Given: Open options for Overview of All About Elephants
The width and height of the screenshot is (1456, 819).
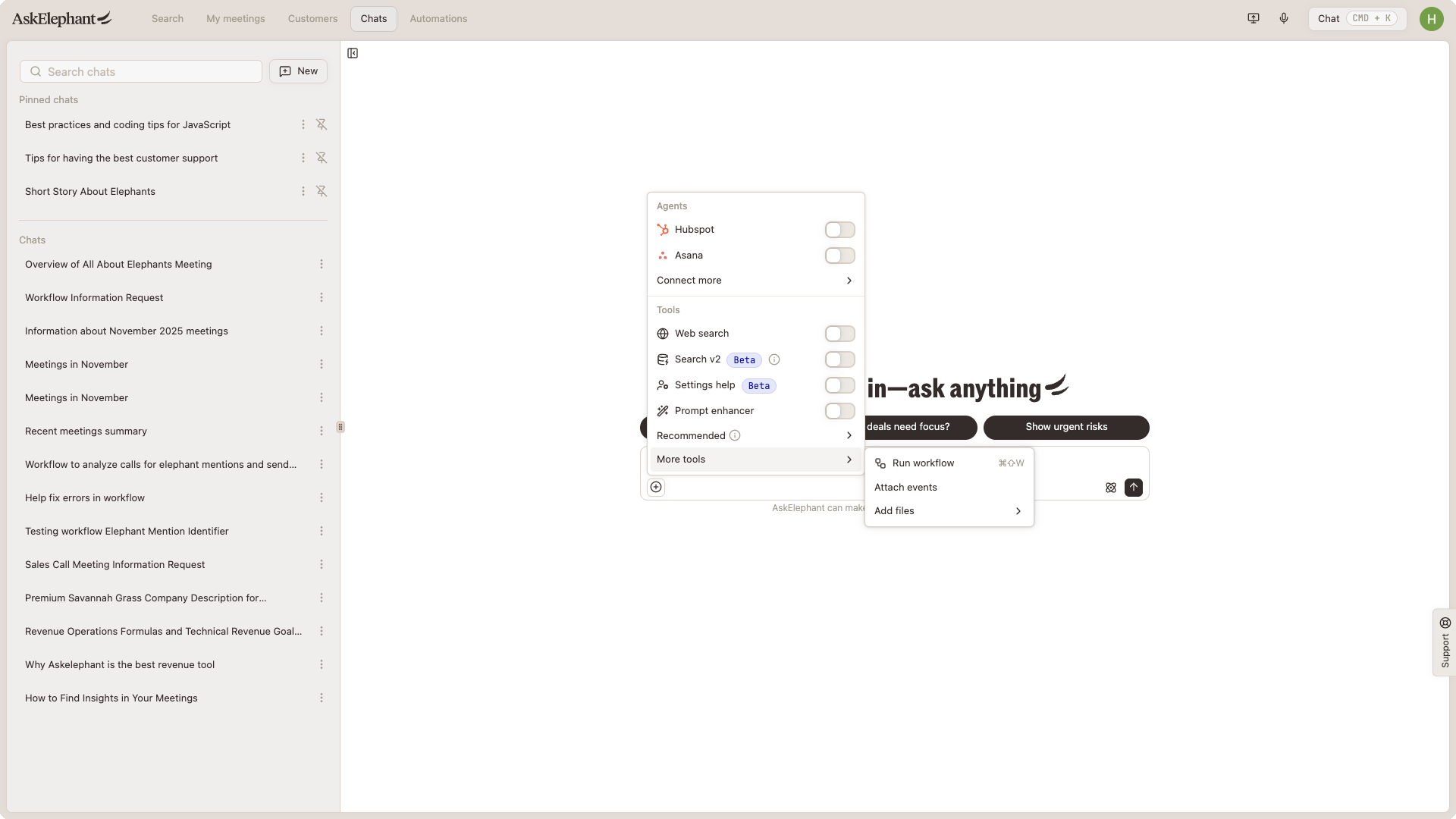Looking at the screenshot, I should 322,264.
